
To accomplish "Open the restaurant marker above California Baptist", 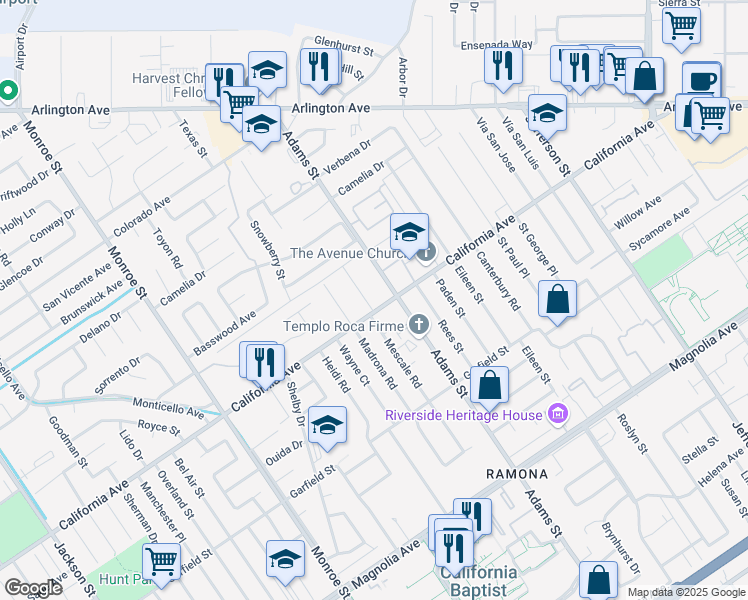I will [454, 549].
